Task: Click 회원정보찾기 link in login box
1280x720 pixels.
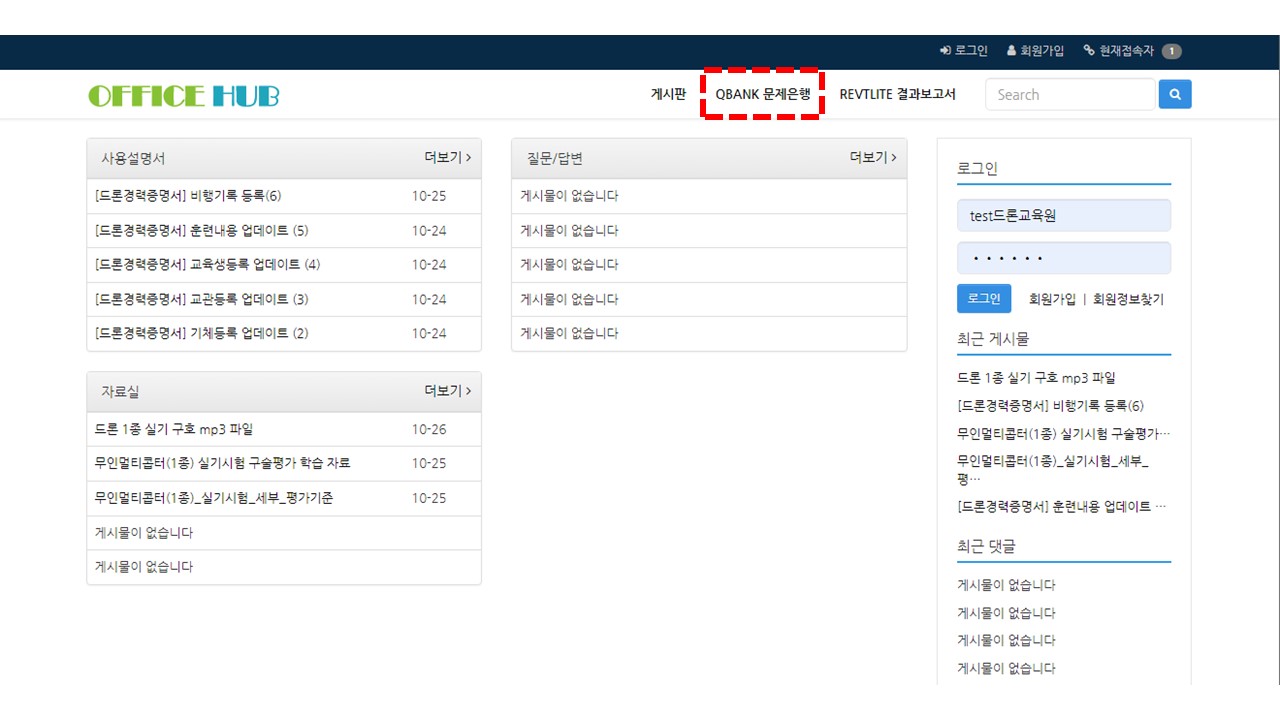Action: click(x=1128, y=299)
